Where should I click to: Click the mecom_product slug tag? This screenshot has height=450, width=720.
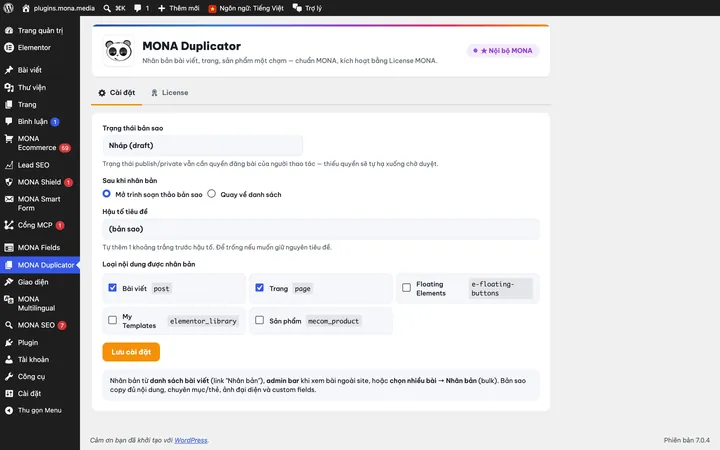[333, 321]
